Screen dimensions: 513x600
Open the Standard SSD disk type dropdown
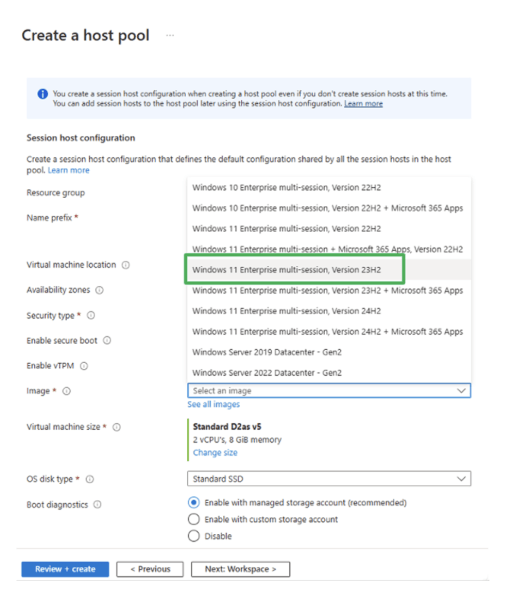click(329, 479)
